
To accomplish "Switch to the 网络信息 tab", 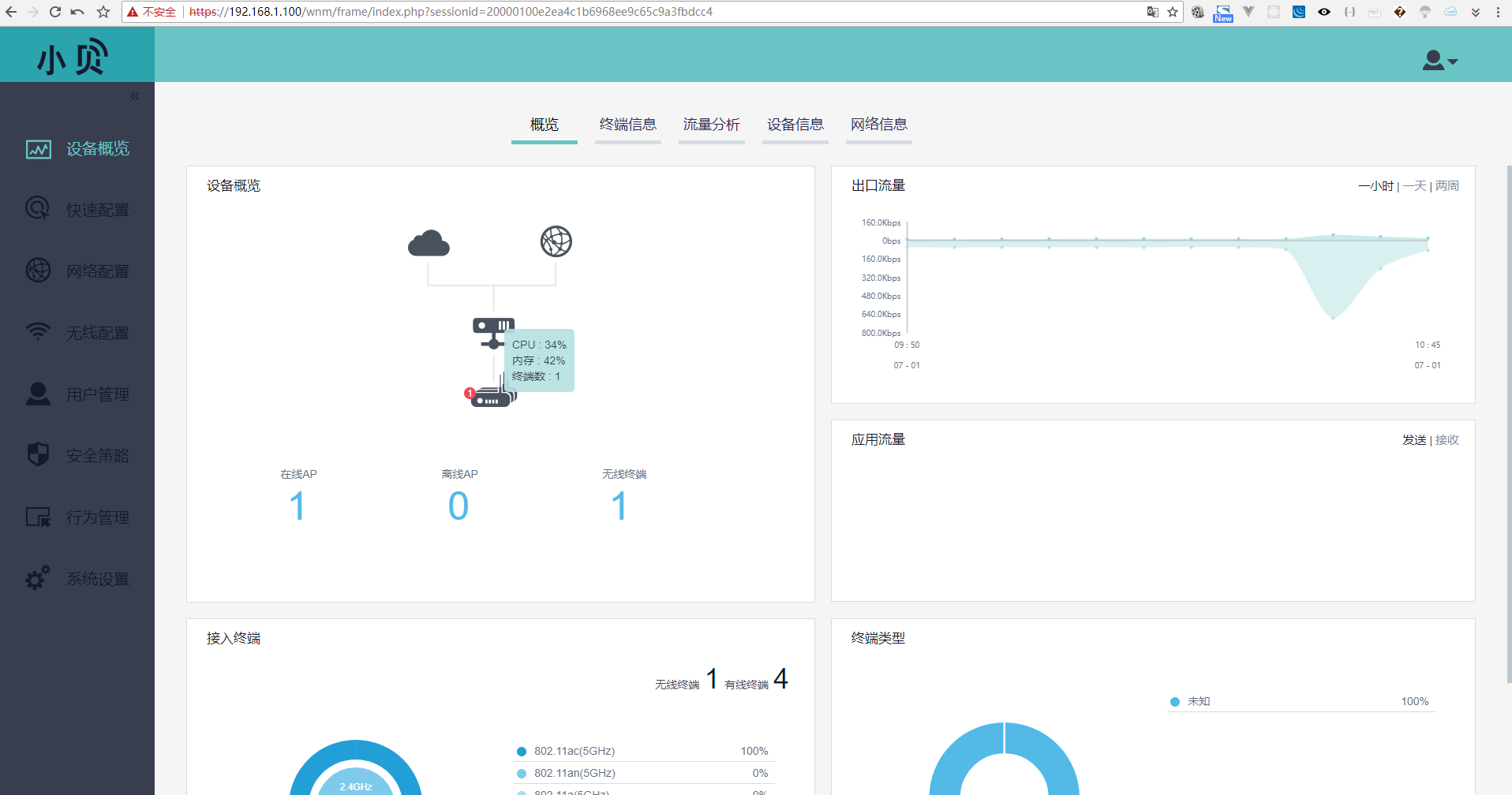I will [879, 125].
